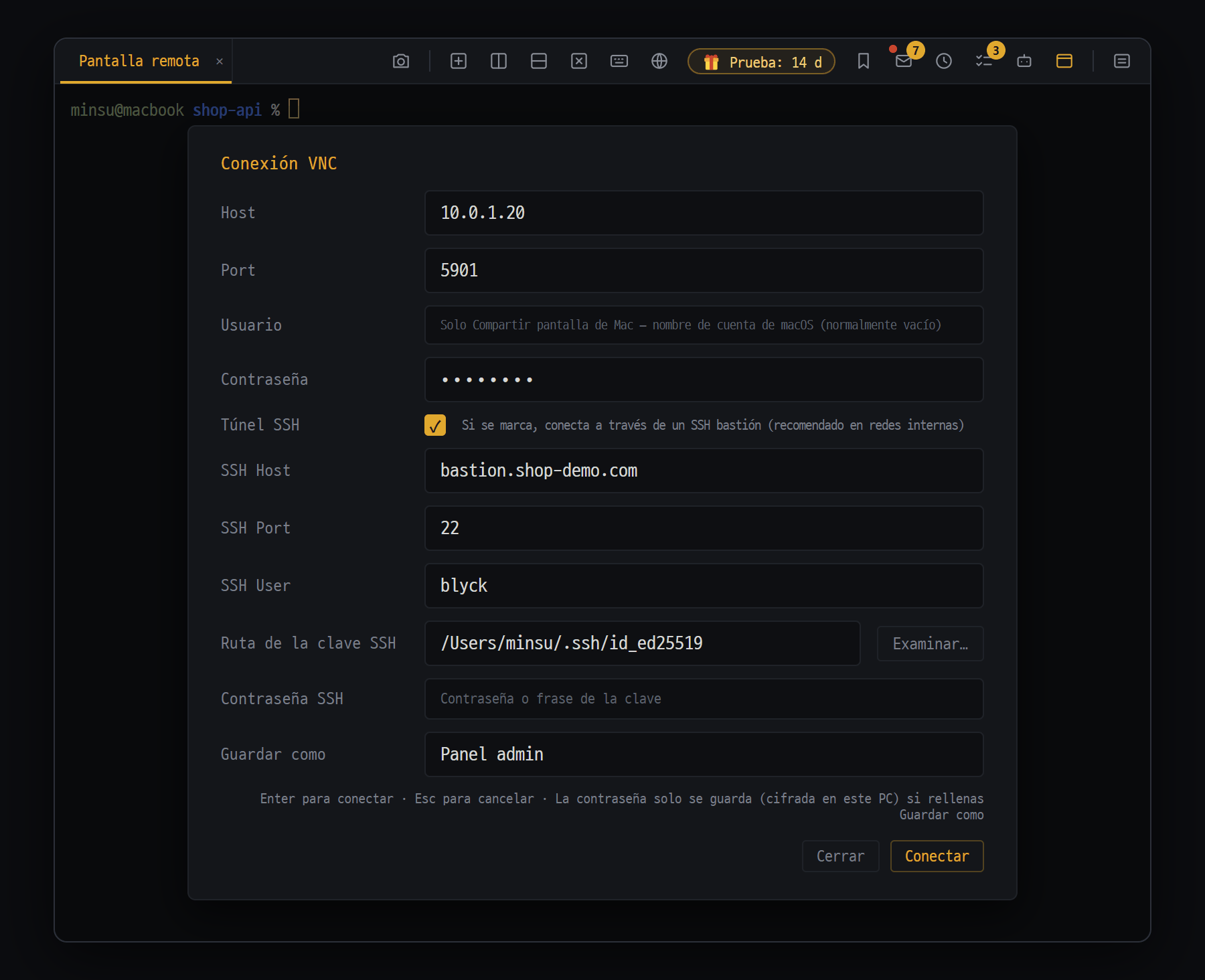Close the Pantalla remota tab
Image resolution: width=1205 pixels, height=980 pixels.
(x=220, y=62)
